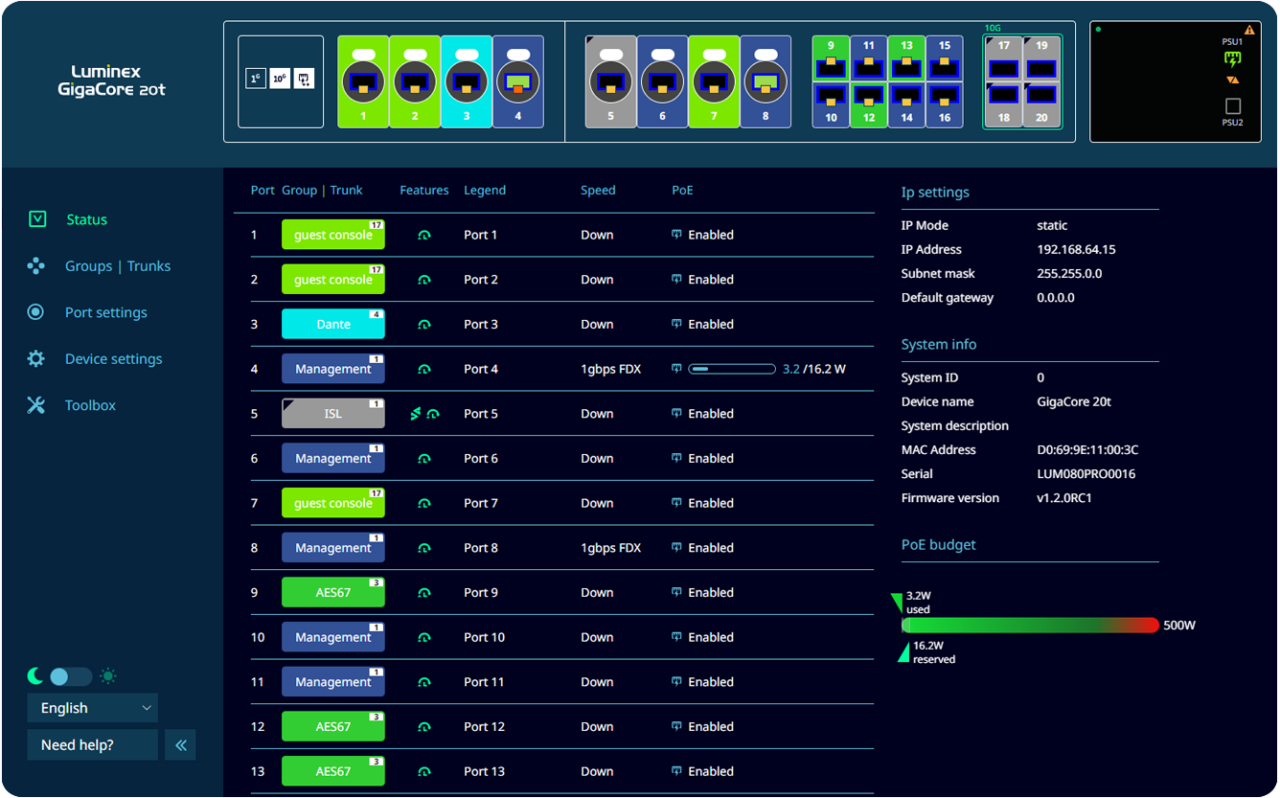Screen dimensions: 1280x798
Task: Click the PSU1 power supply icon
Action: pyautogui.click(x=1232, y=59)
